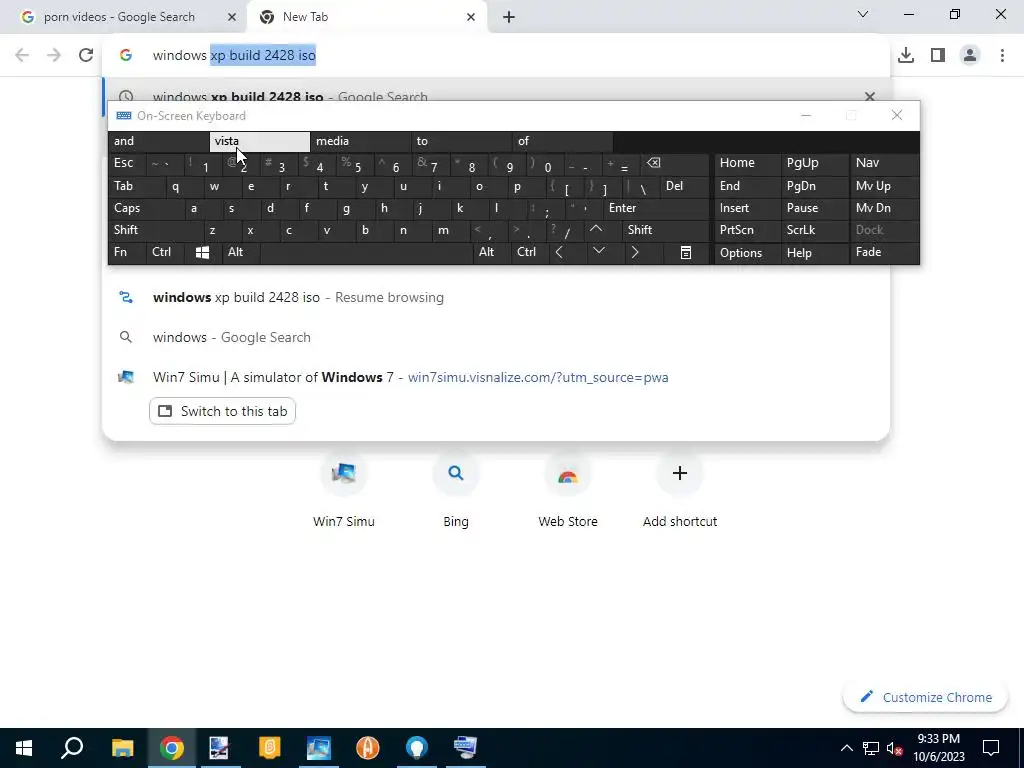Screen dimensions: 1024x768
Task: Tap Esc key on On-Screen Keyboard
Action: pyautogui.click(x=127, y=163)
